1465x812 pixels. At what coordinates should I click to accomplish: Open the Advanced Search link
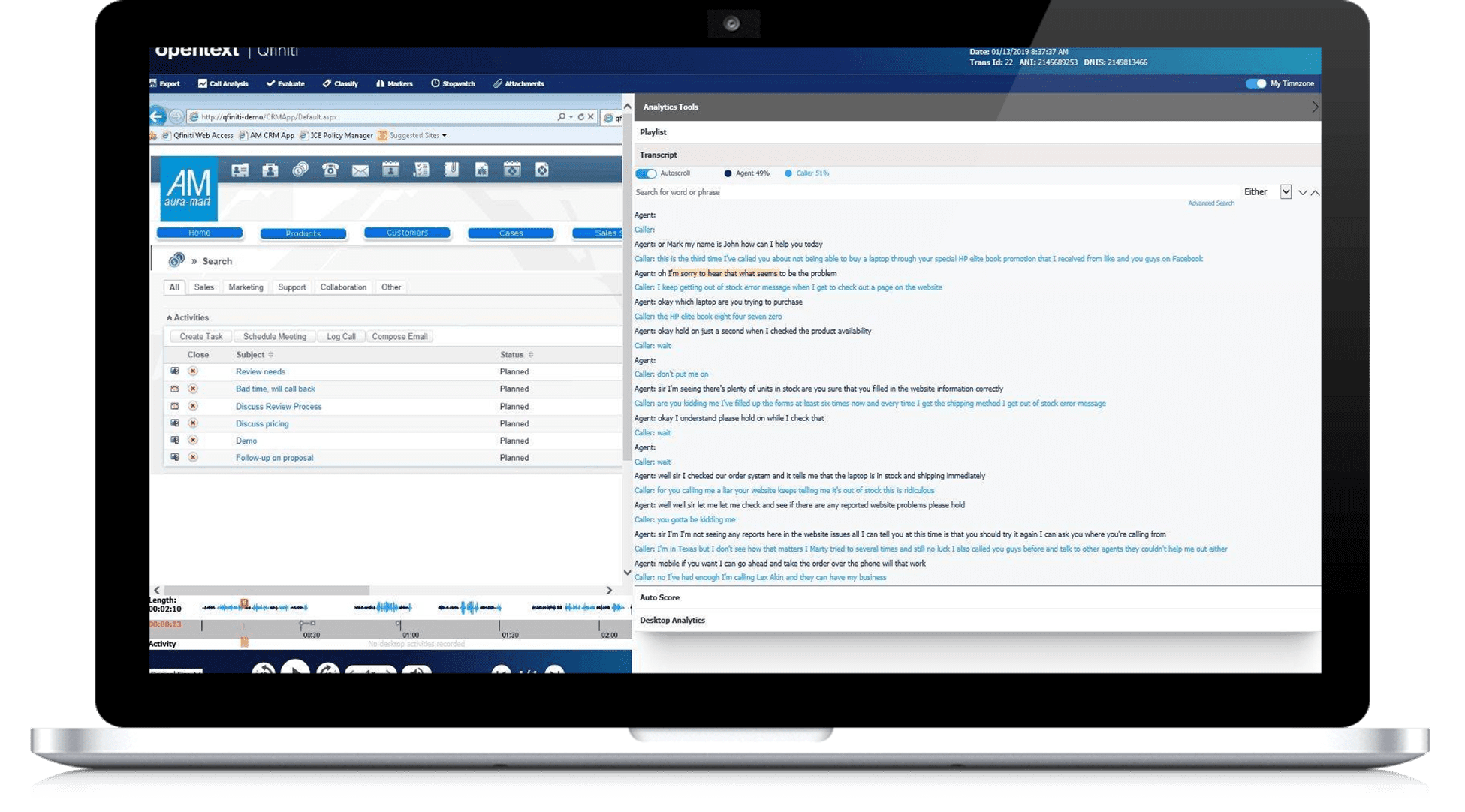pyautogui.click(x=1211, y=203)
